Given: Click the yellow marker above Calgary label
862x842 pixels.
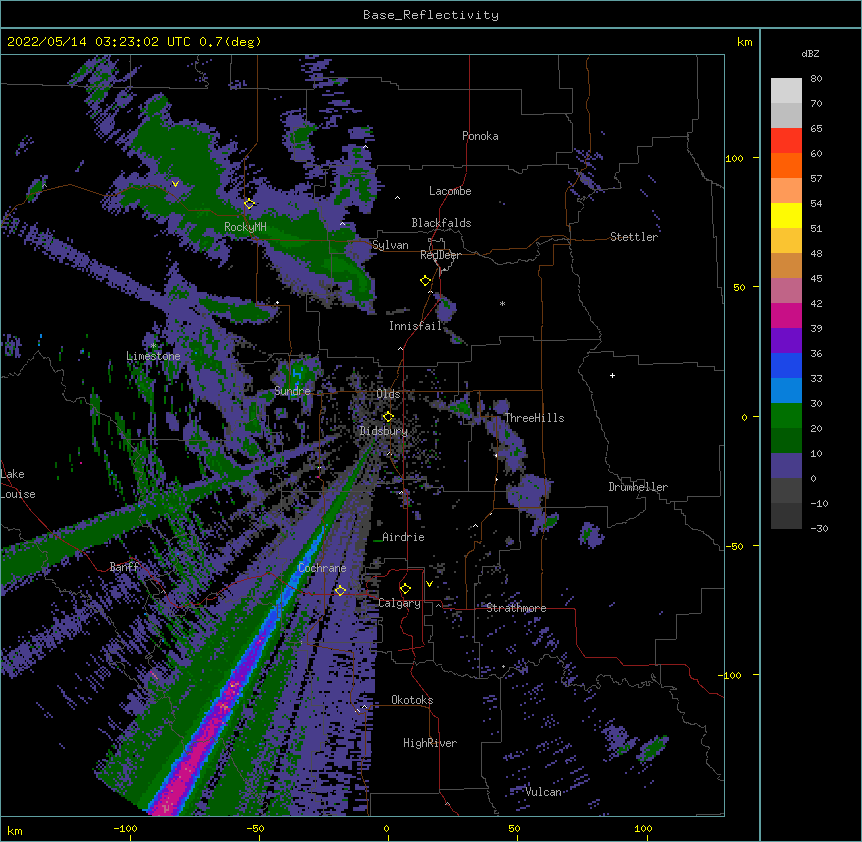Looking at the screenshot, I should 405,589.
